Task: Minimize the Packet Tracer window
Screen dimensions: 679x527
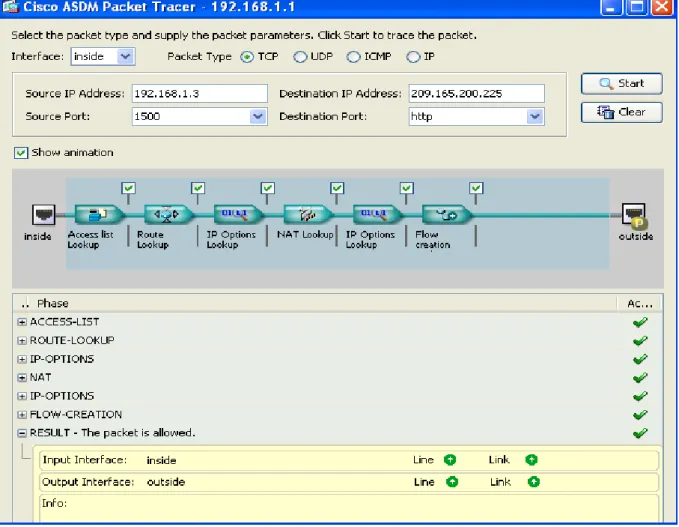Action: [x=611, y=6]
